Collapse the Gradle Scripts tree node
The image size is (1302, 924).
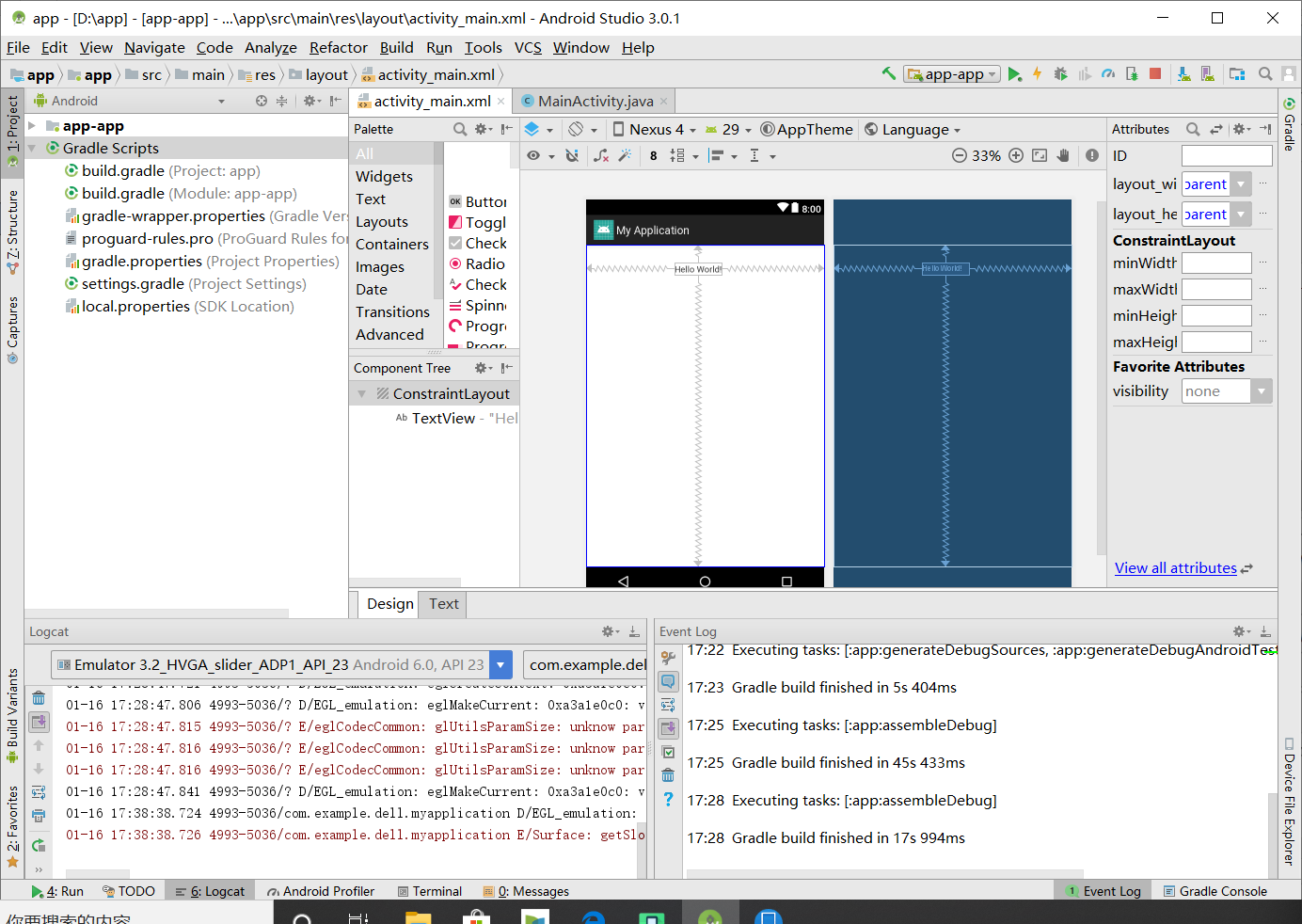(x=32, y=148)
